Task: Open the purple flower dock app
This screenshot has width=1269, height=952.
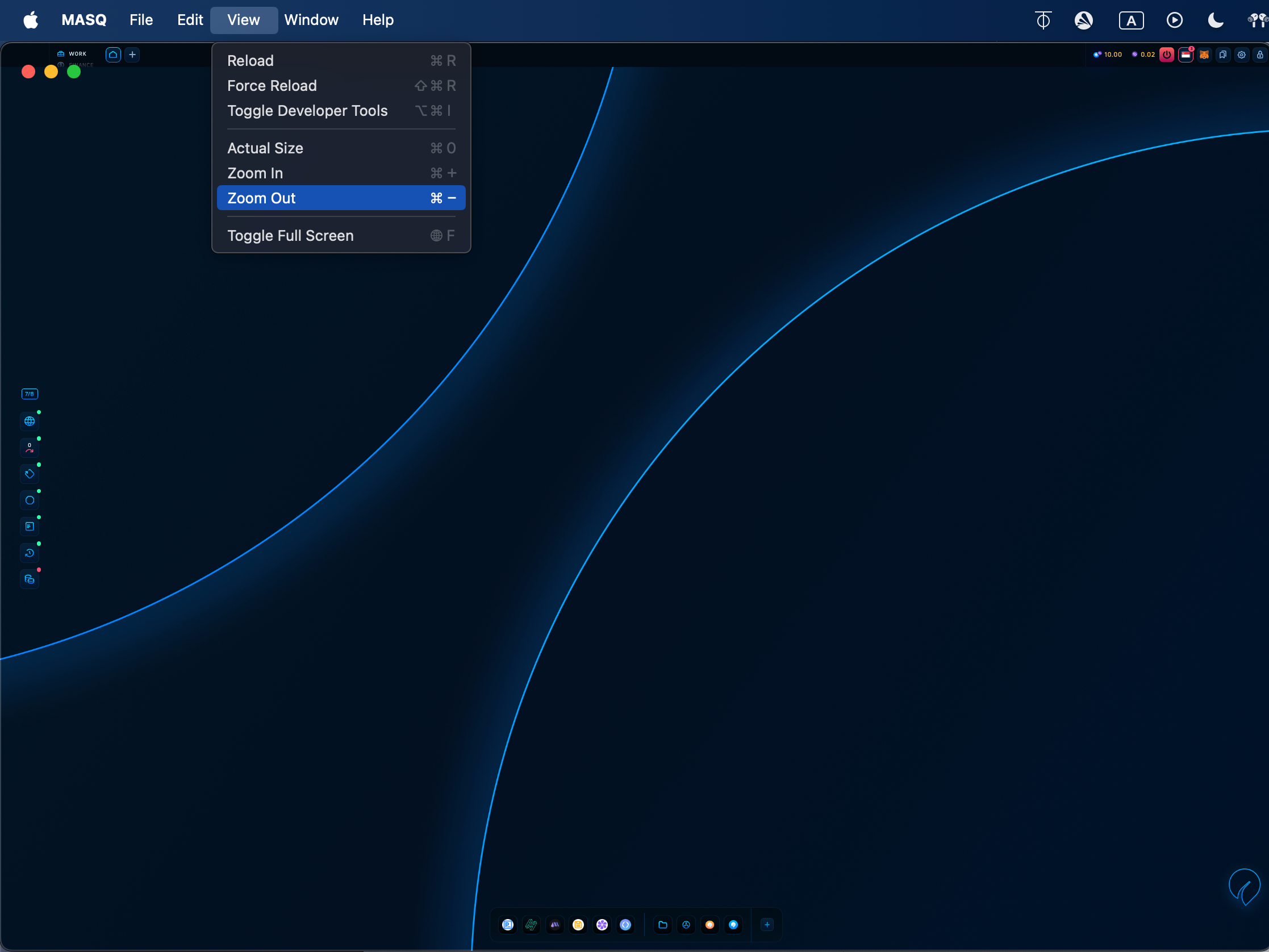Action: (602, 925)
